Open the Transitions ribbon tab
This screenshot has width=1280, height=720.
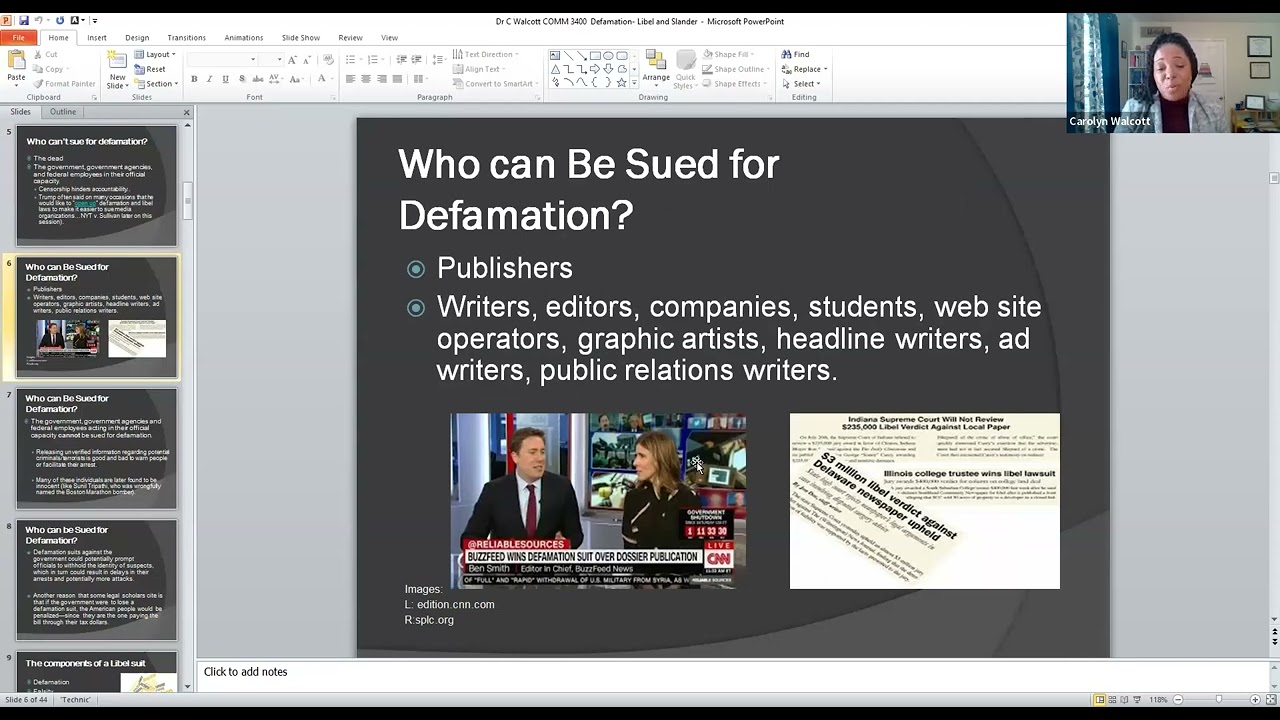[x=186, y=38]
